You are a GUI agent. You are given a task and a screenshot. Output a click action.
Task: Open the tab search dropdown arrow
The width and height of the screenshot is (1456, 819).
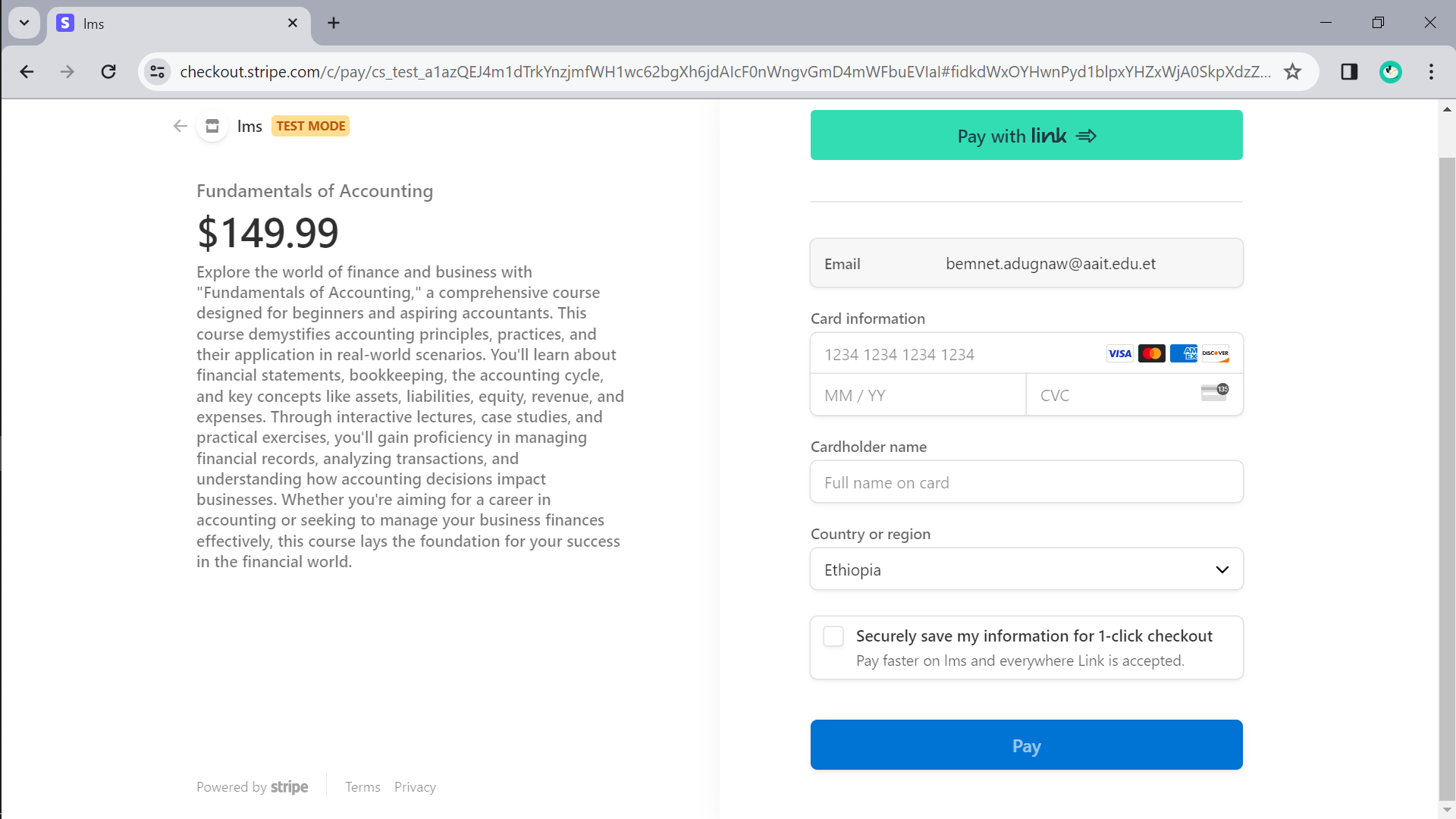click(x=24, y=23)
